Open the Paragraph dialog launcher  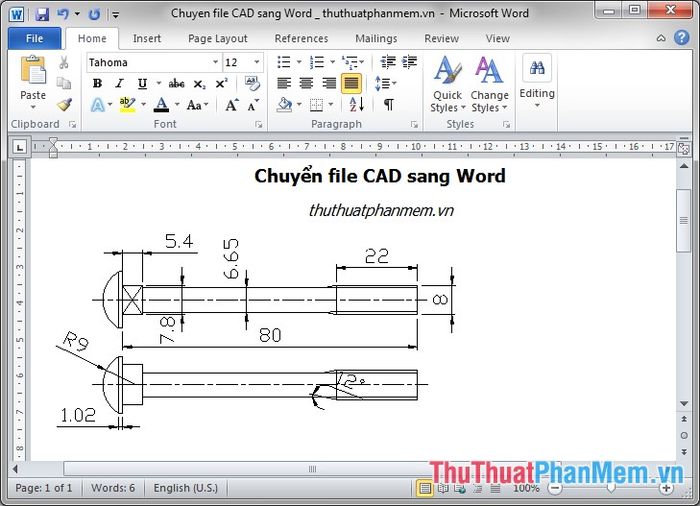pyautogui.click(x=414, y=125)
